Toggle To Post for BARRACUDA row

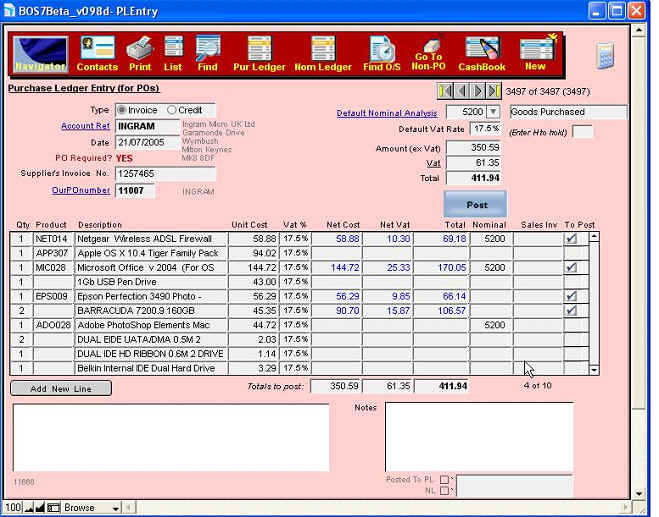(x=572, y=311)
